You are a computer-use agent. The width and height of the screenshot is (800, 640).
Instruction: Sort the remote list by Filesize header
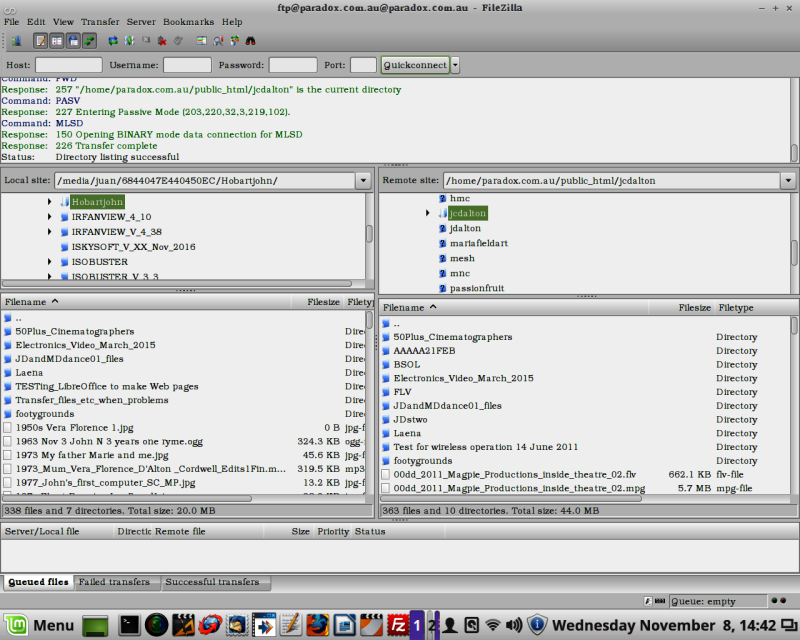681,308
